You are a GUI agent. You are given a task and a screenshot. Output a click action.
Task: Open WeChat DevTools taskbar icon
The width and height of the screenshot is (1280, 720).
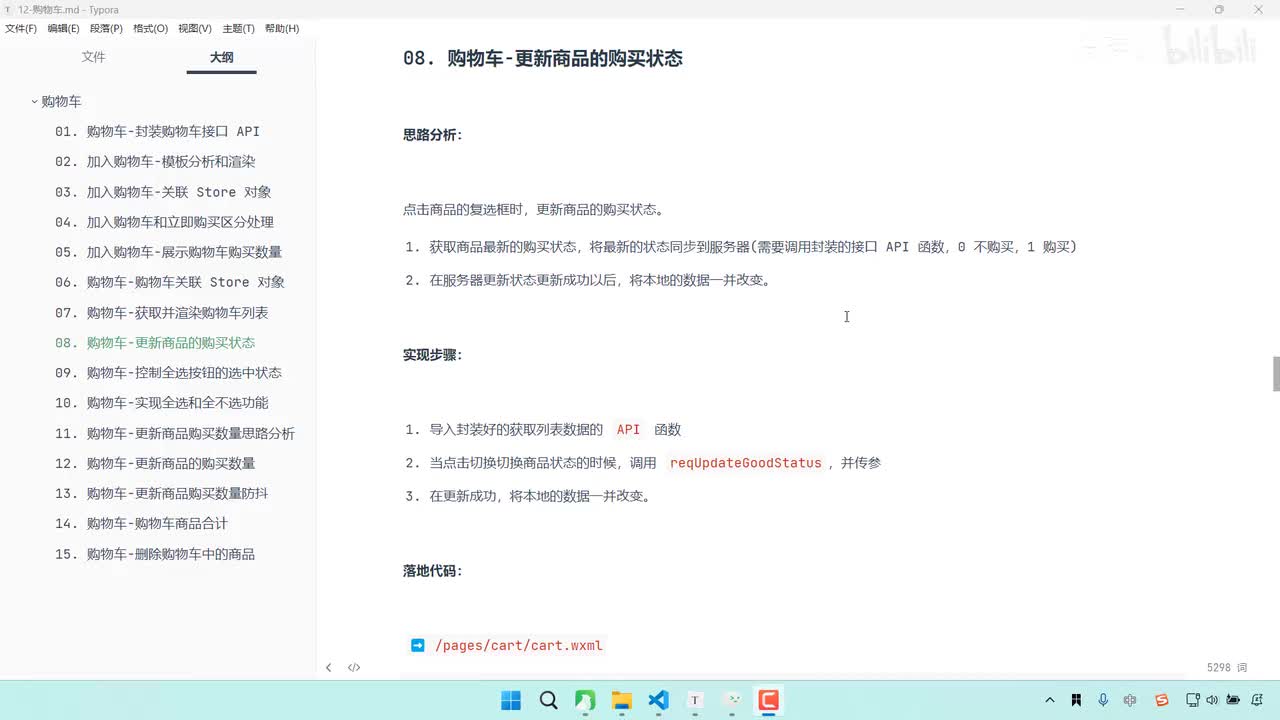(x=732, y=700)
